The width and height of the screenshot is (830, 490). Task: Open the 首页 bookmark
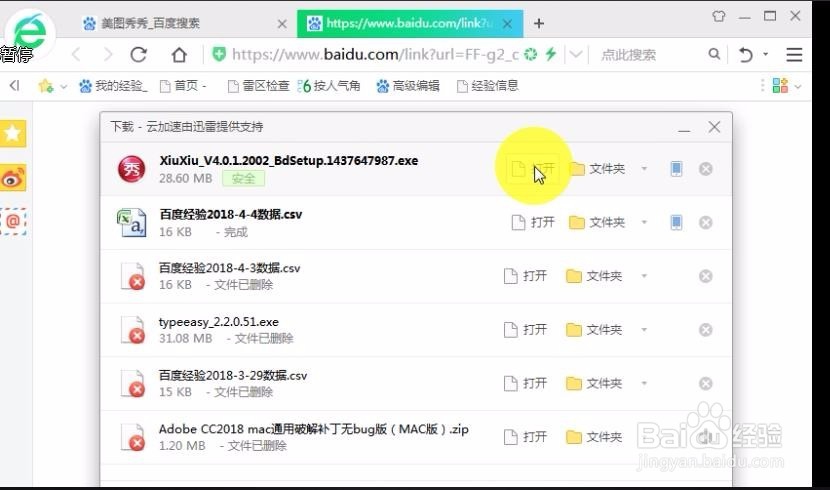[x=183, y=86]
